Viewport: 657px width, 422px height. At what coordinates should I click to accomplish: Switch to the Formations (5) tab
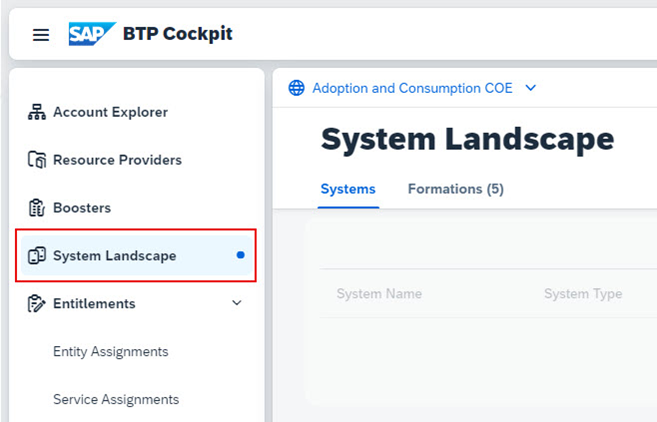pos(455,189)
